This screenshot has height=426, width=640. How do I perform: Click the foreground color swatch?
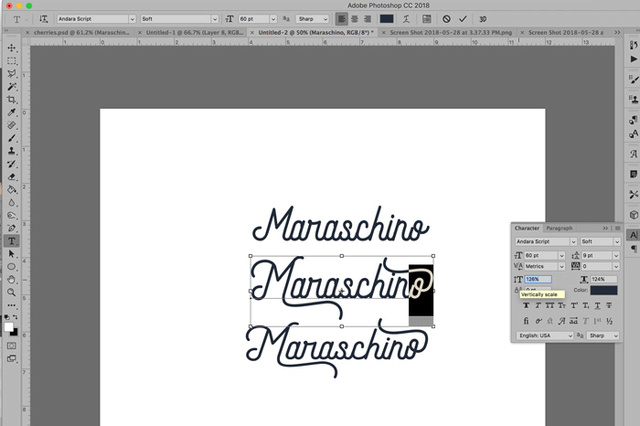coord(9,327)
